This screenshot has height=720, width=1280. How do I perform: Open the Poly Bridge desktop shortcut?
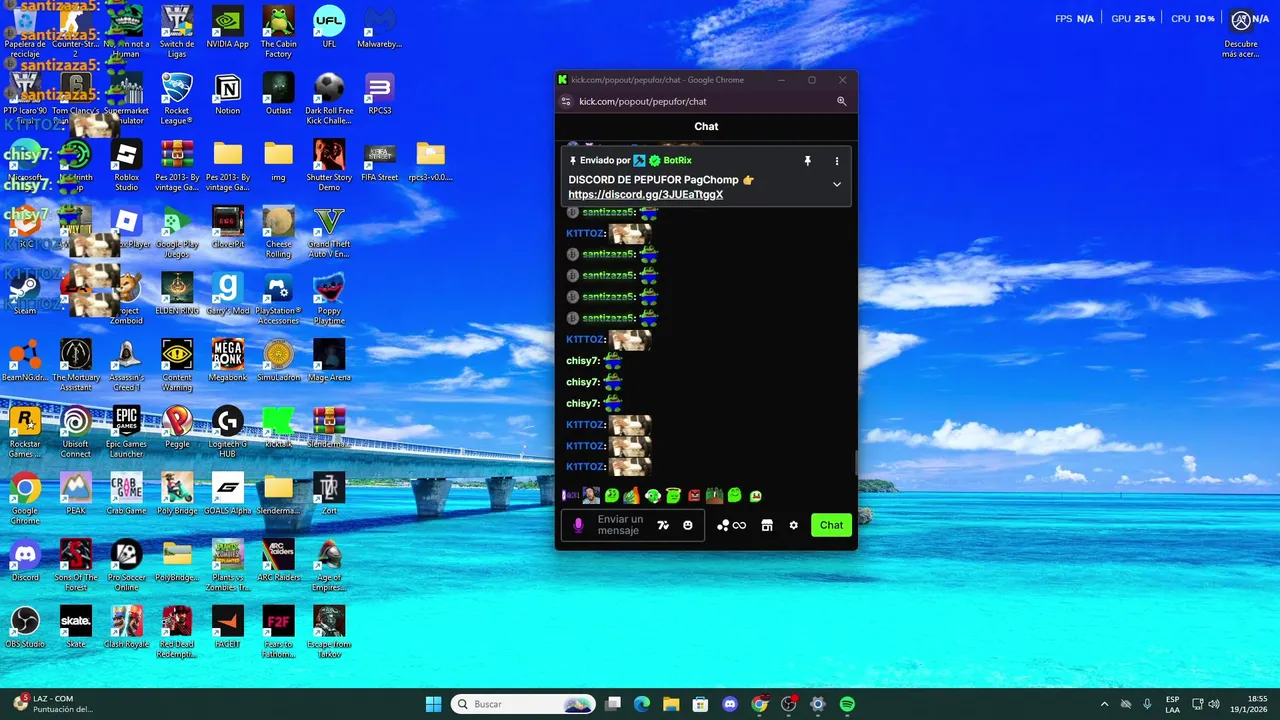[177, 493]
